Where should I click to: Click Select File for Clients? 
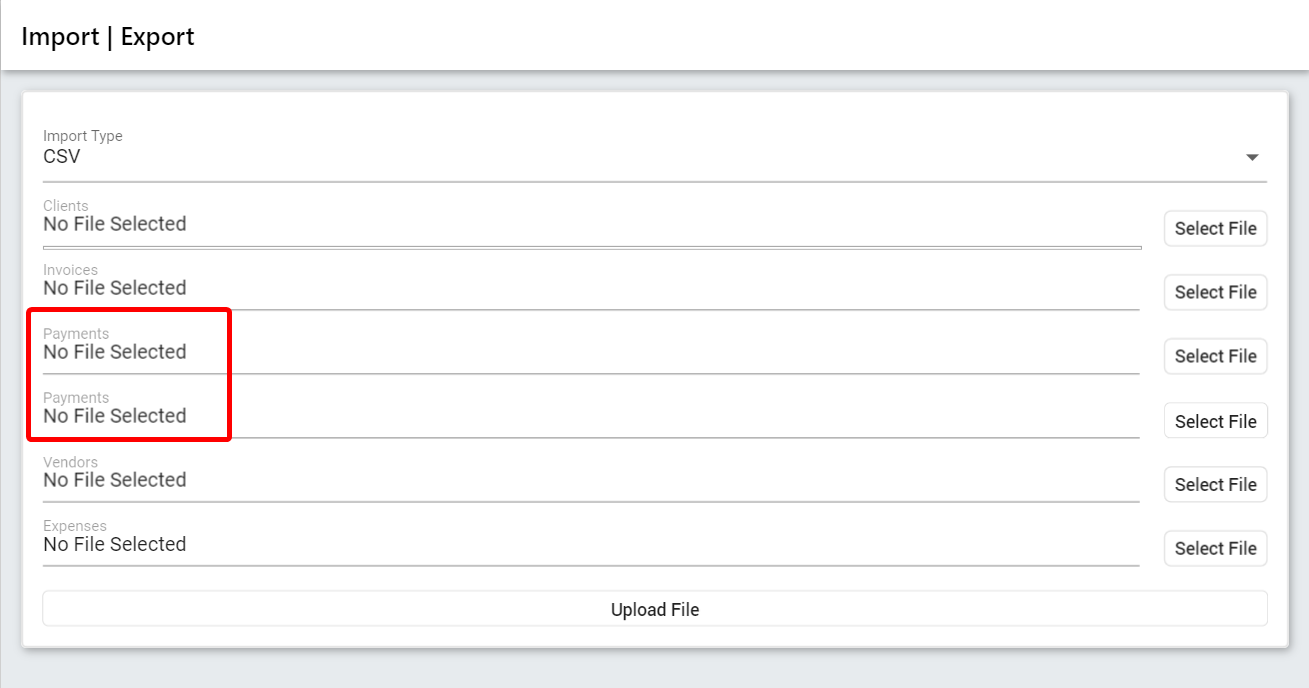pos(1215,228)
